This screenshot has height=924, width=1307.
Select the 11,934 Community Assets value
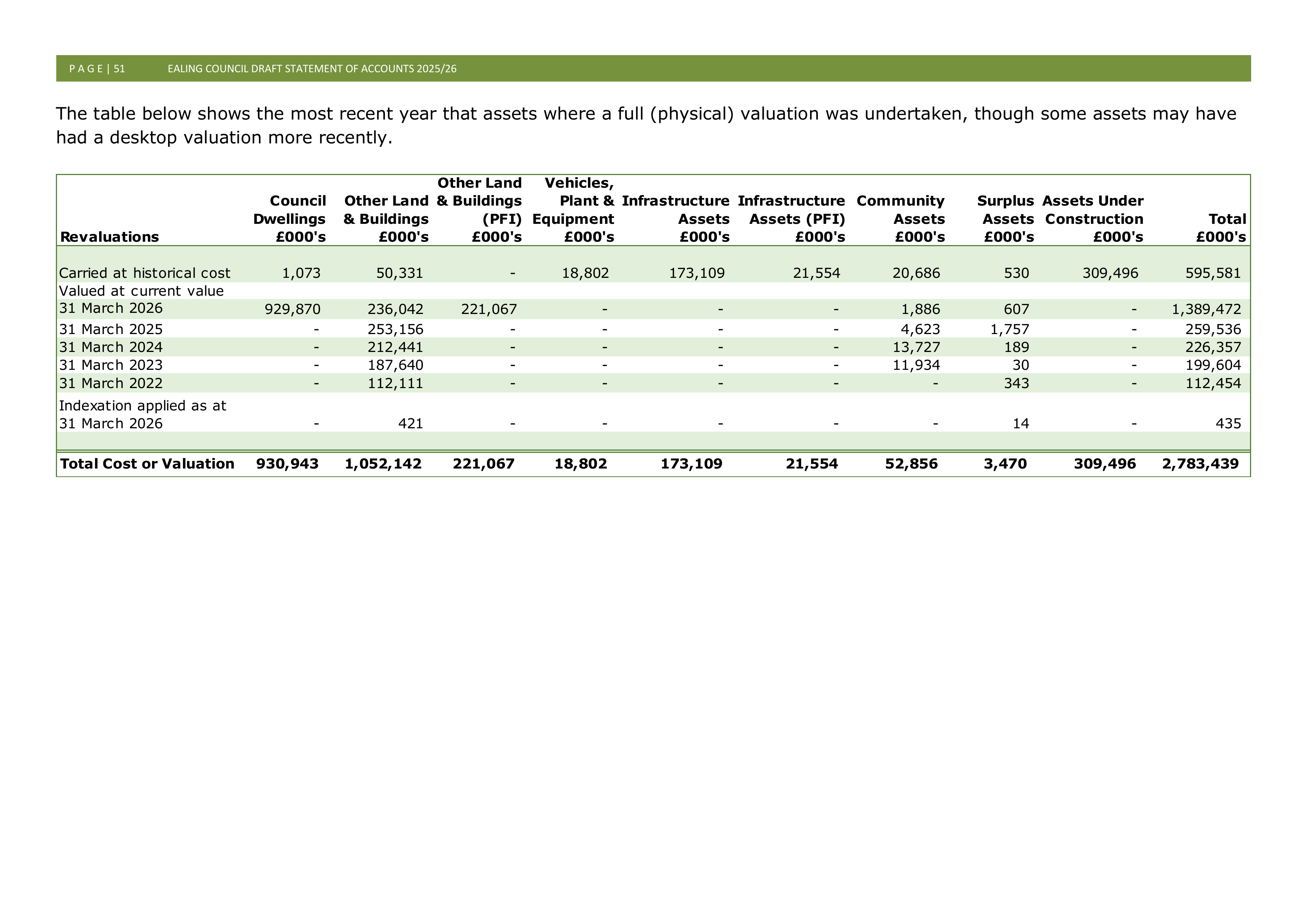coord(916,365)
